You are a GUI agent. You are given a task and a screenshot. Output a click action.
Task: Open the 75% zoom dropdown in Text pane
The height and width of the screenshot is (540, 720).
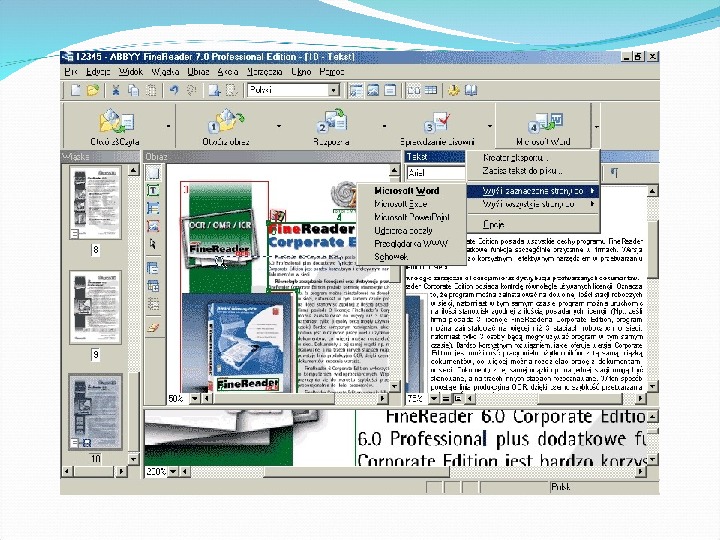[x=434, y=399]
